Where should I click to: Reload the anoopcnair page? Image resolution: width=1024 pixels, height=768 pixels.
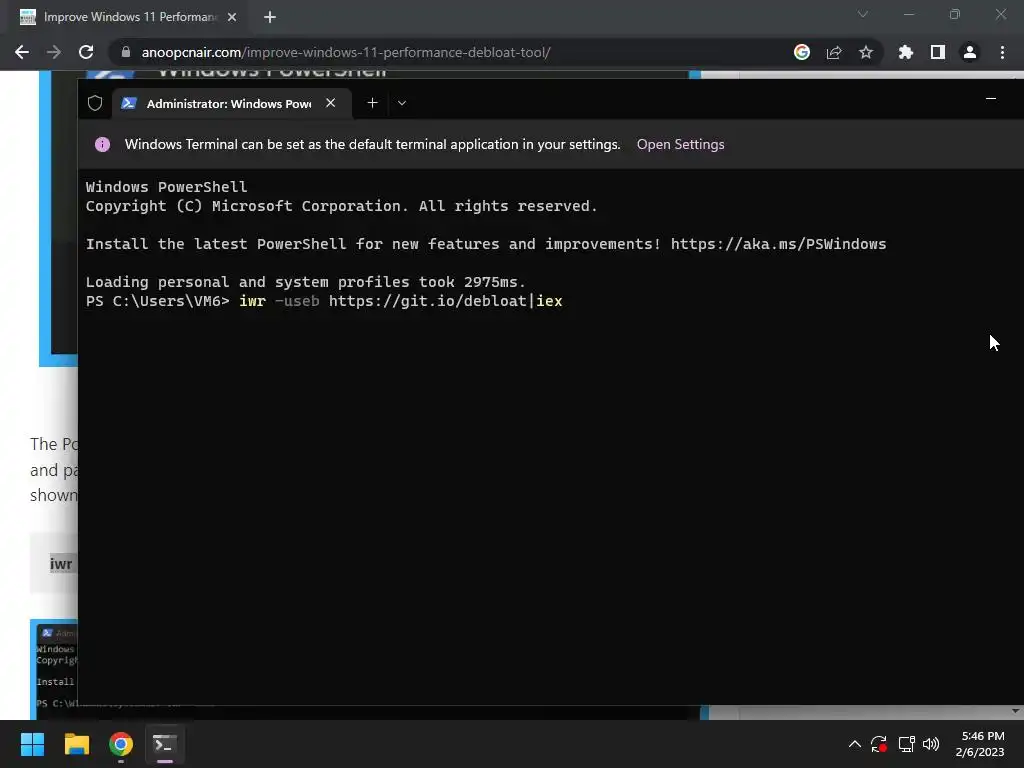[x=86, y=52]
